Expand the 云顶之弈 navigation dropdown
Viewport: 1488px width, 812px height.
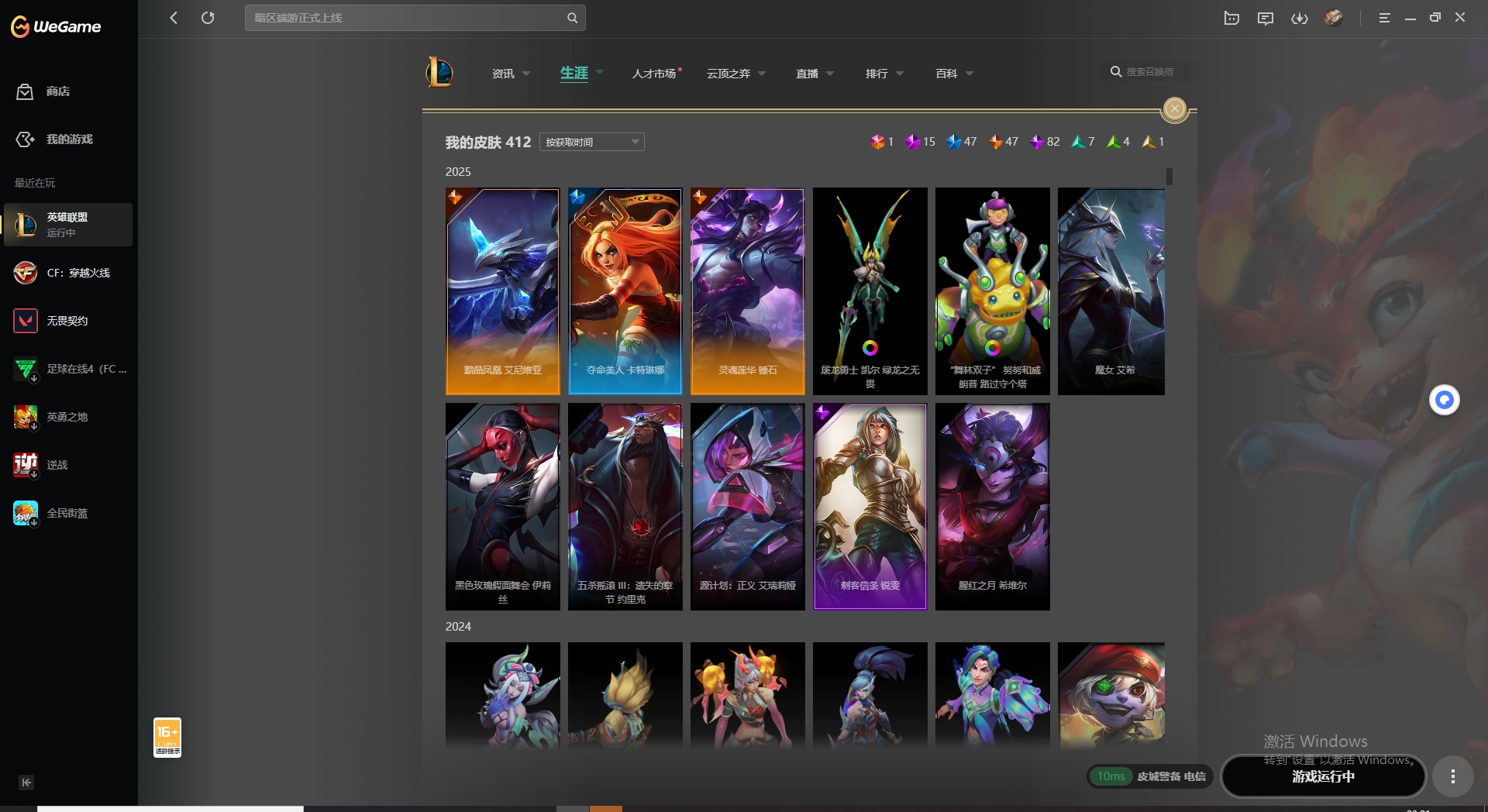click(735, 74)
